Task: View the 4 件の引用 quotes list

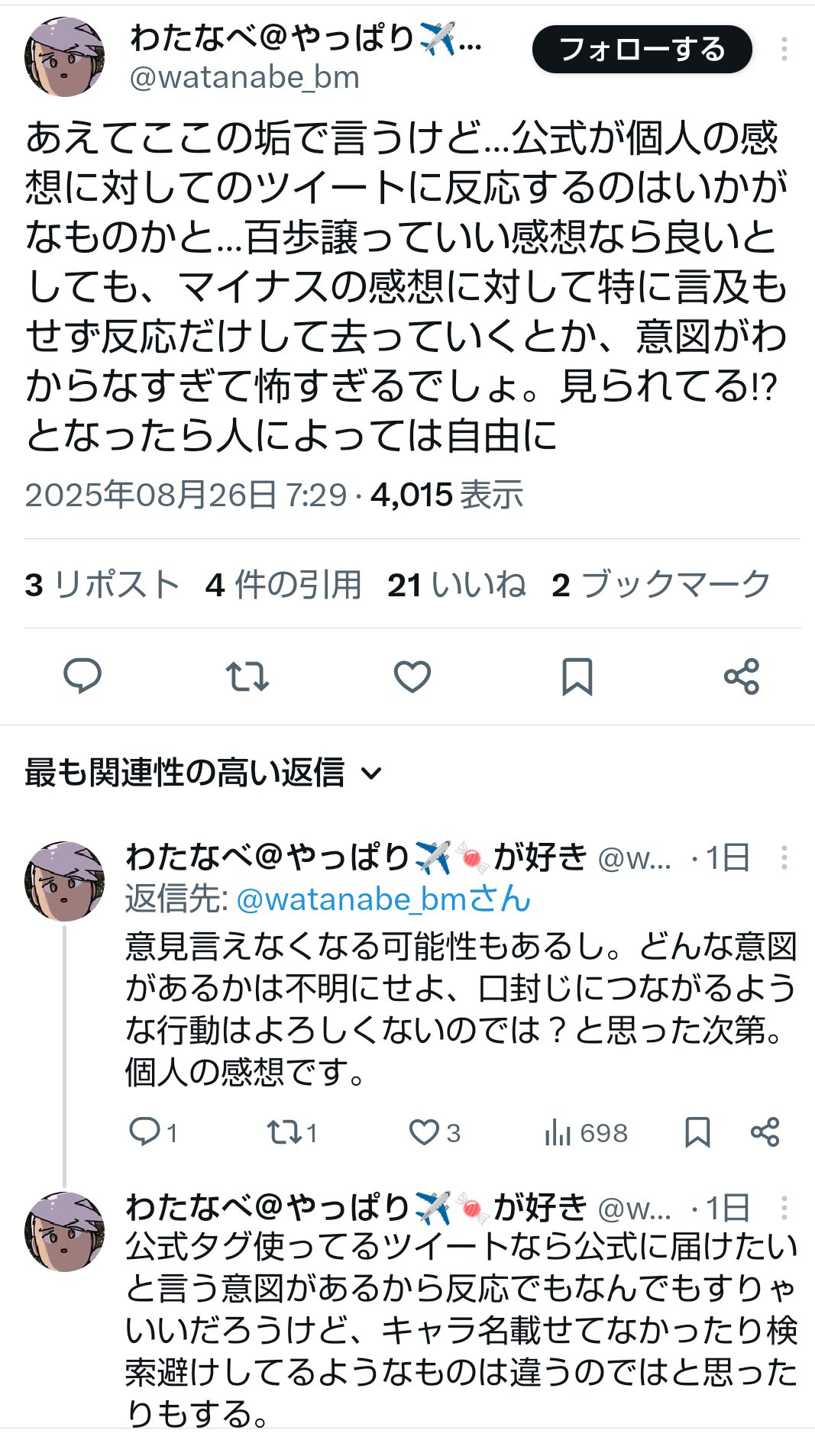Action: point(283,585)
